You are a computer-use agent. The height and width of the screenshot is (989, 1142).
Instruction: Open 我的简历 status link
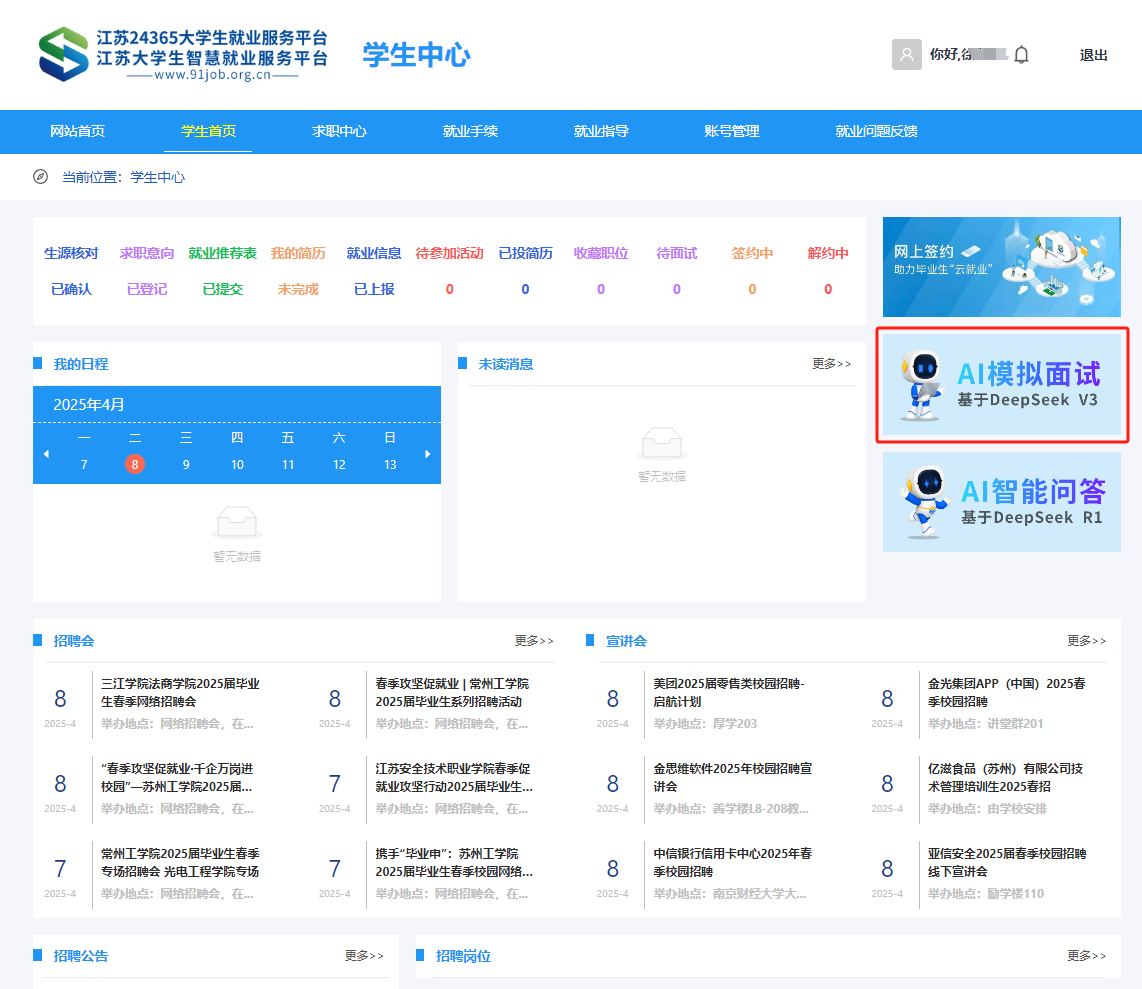coord(298,254)
